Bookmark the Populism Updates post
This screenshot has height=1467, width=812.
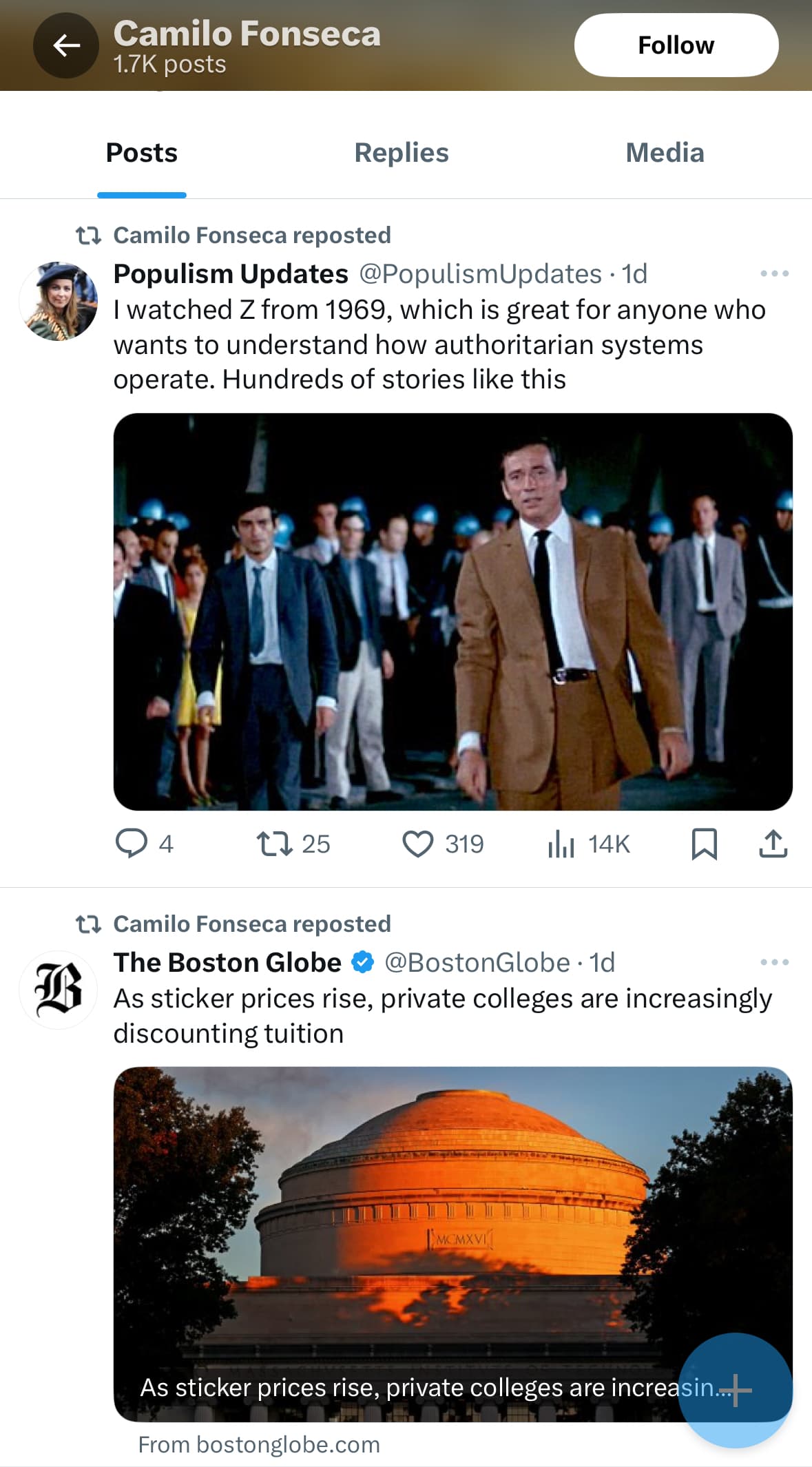704,844
